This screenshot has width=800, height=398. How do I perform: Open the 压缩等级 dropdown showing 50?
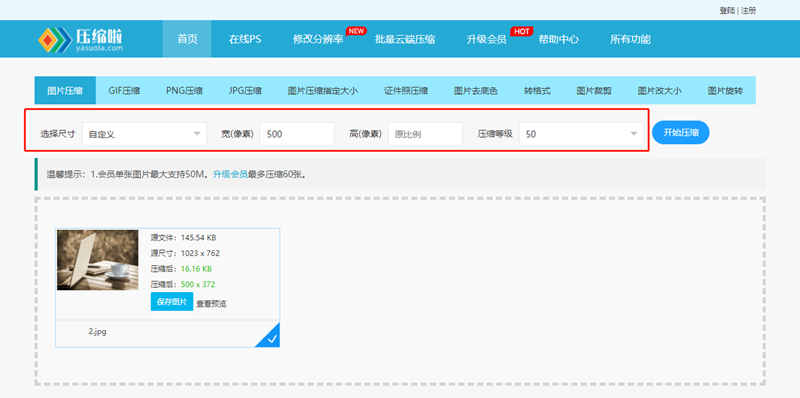coord(581,134)
